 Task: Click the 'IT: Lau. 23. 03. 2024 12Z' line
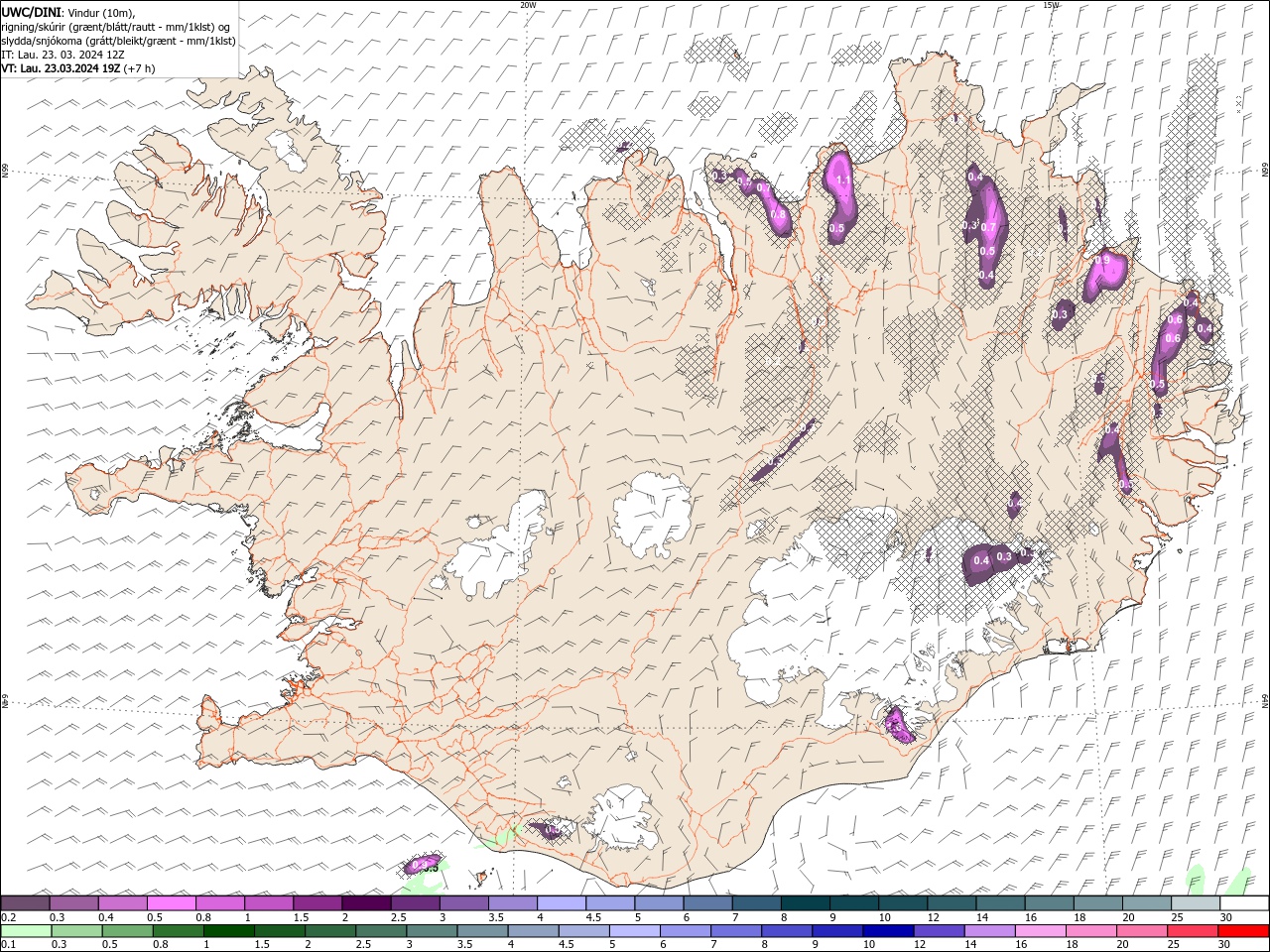(63, 55)
